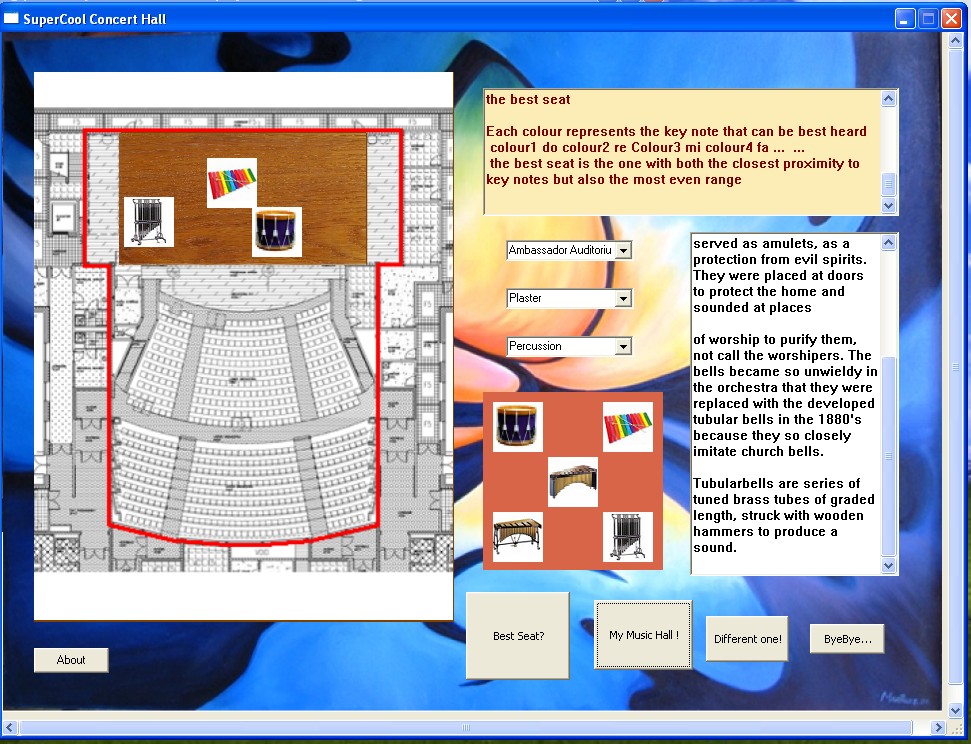This screenshot has width=971, height=744.
Task: Open the Ambassador Auditorium hall dropdown
Action: [x=624, y=250]
